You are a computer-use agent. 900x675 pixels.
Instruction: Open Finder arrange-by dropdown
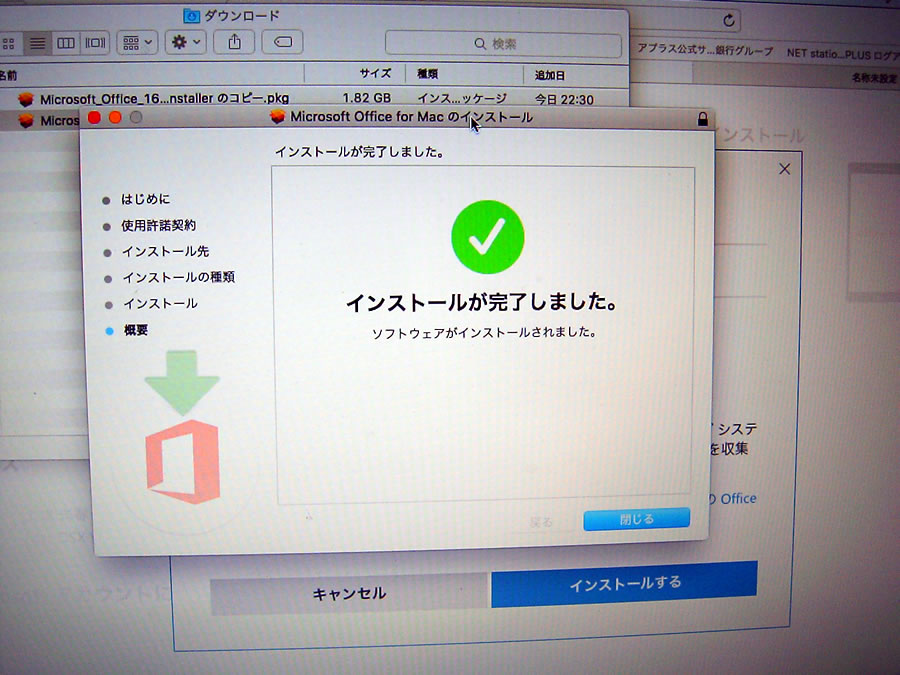tap(137, 42)
